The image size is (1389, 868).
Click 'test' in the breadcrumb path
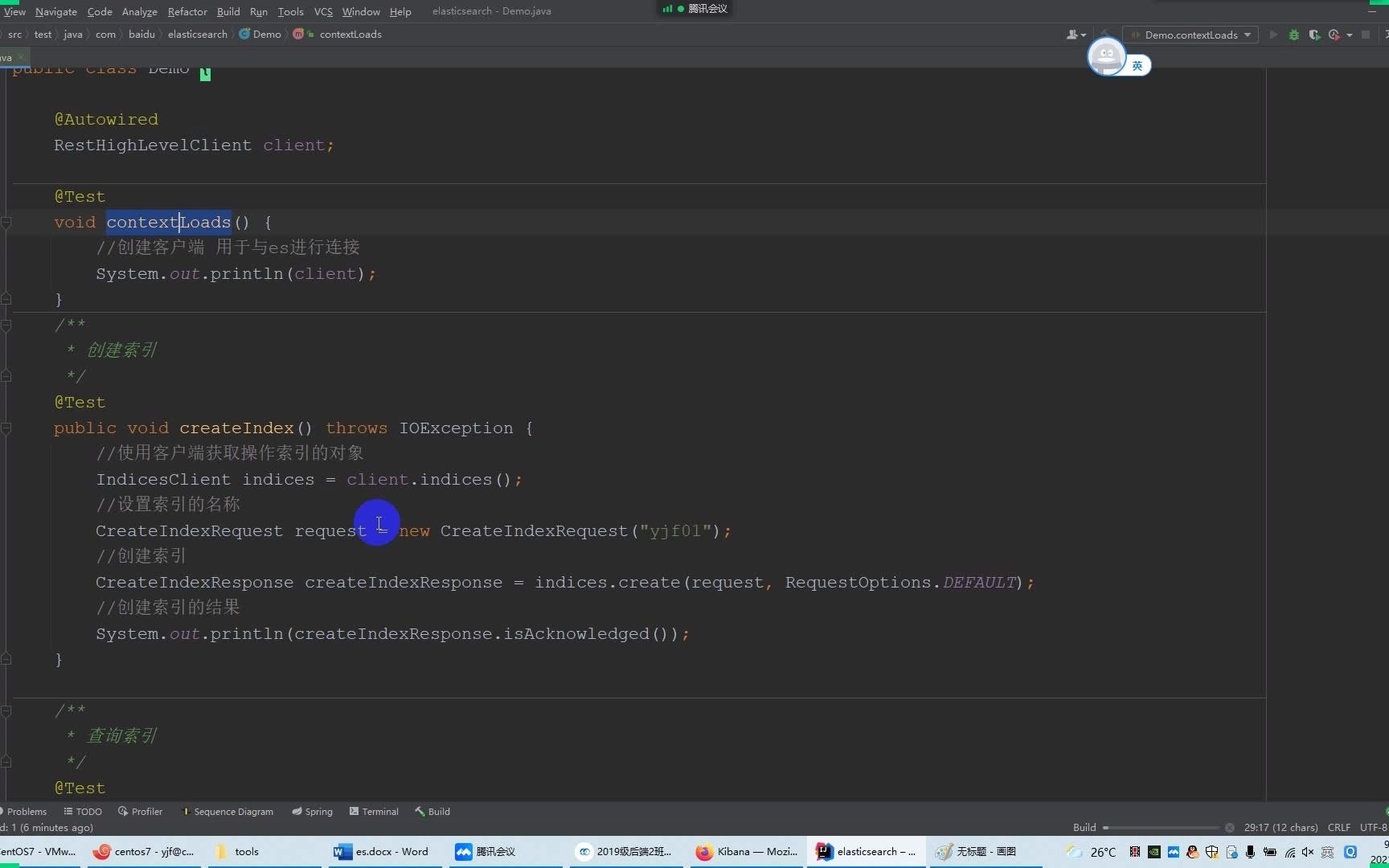click(43, 35)
